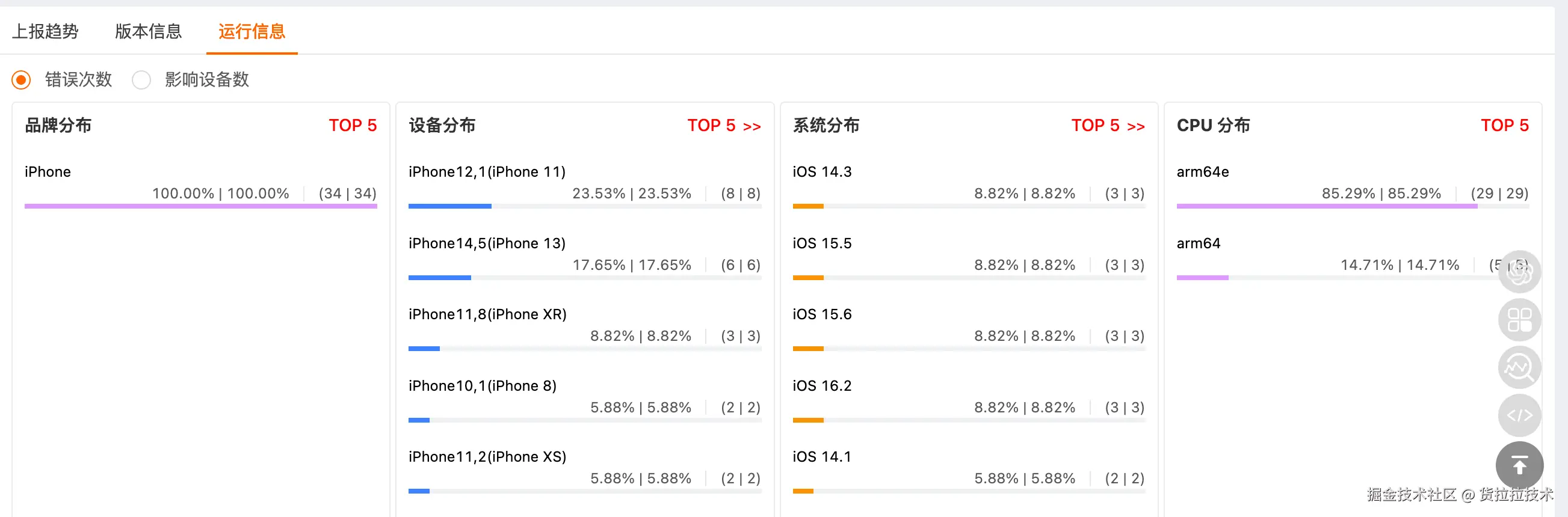
Task: Click the arm64e purple progress bar
Action: coord(1326,206)
